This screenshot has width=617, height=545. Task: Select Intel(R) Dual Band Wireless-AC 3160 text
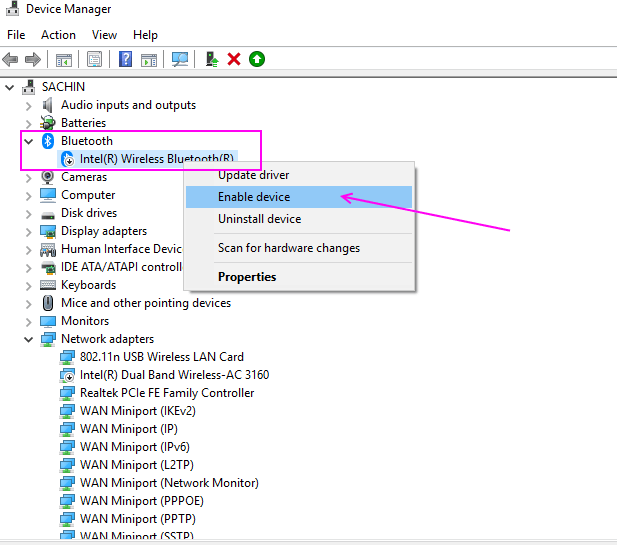[x=174, y=375]
